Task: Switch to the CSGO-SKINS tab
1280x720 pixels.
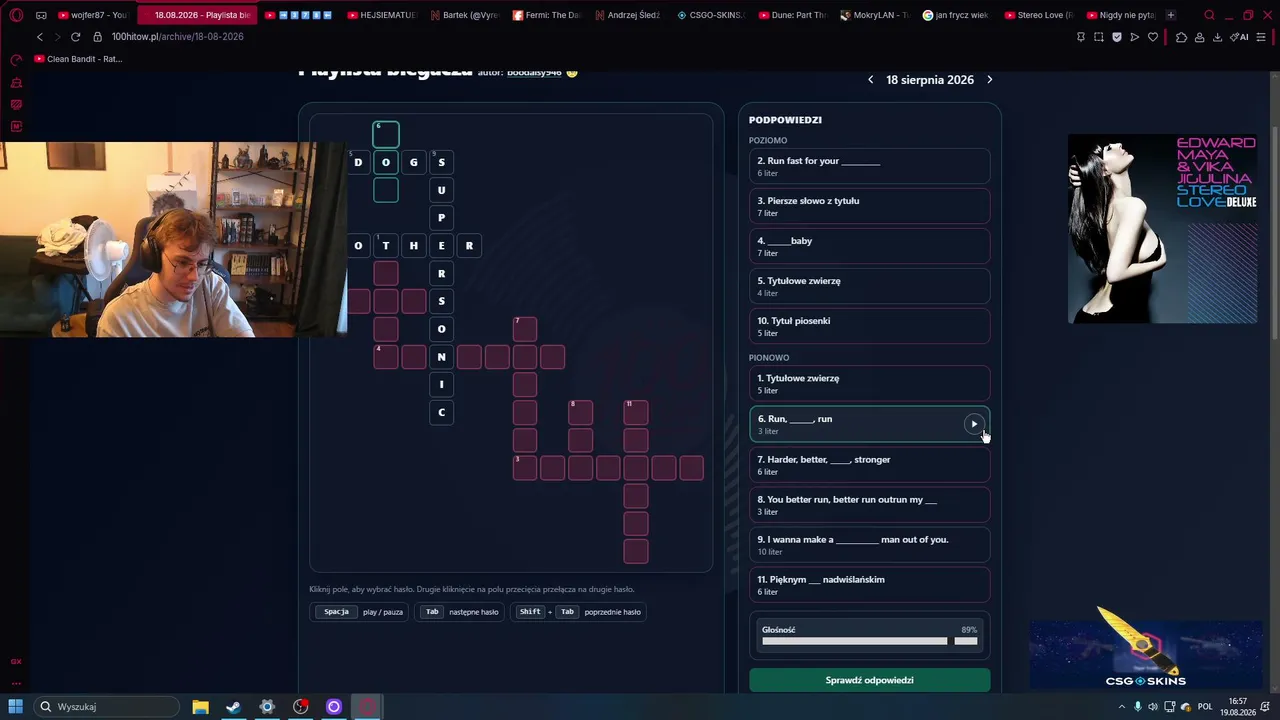Action: pos(710,15)
